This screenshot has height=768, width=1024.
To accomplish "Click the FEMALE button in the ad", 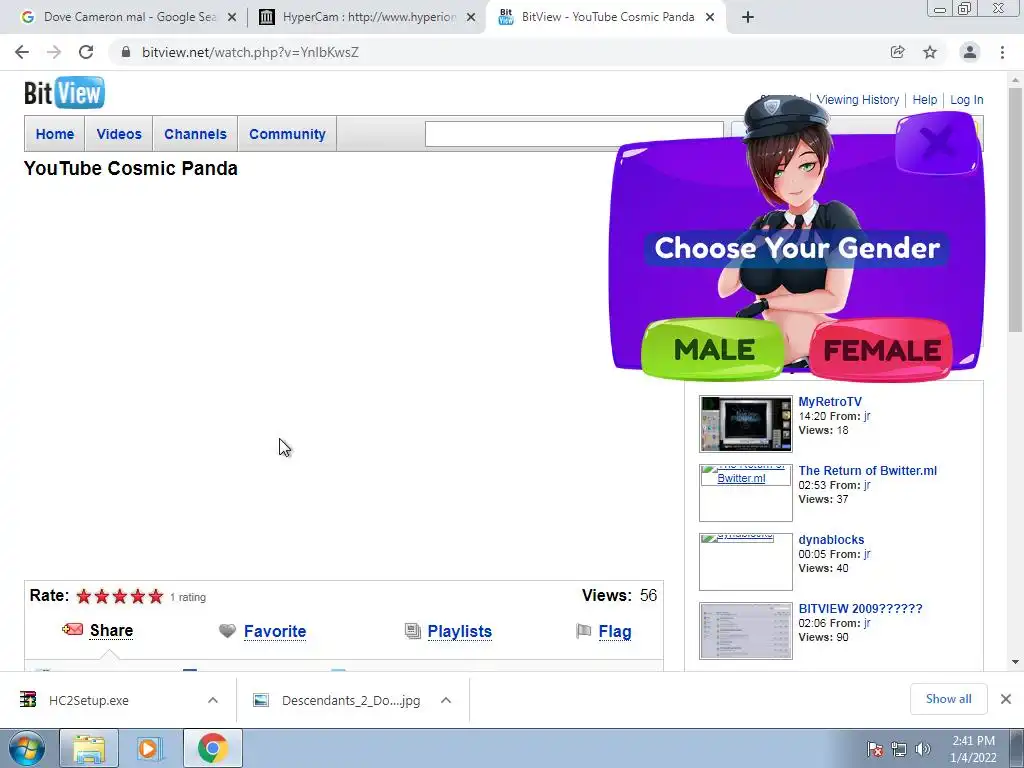I will (881, 351).
